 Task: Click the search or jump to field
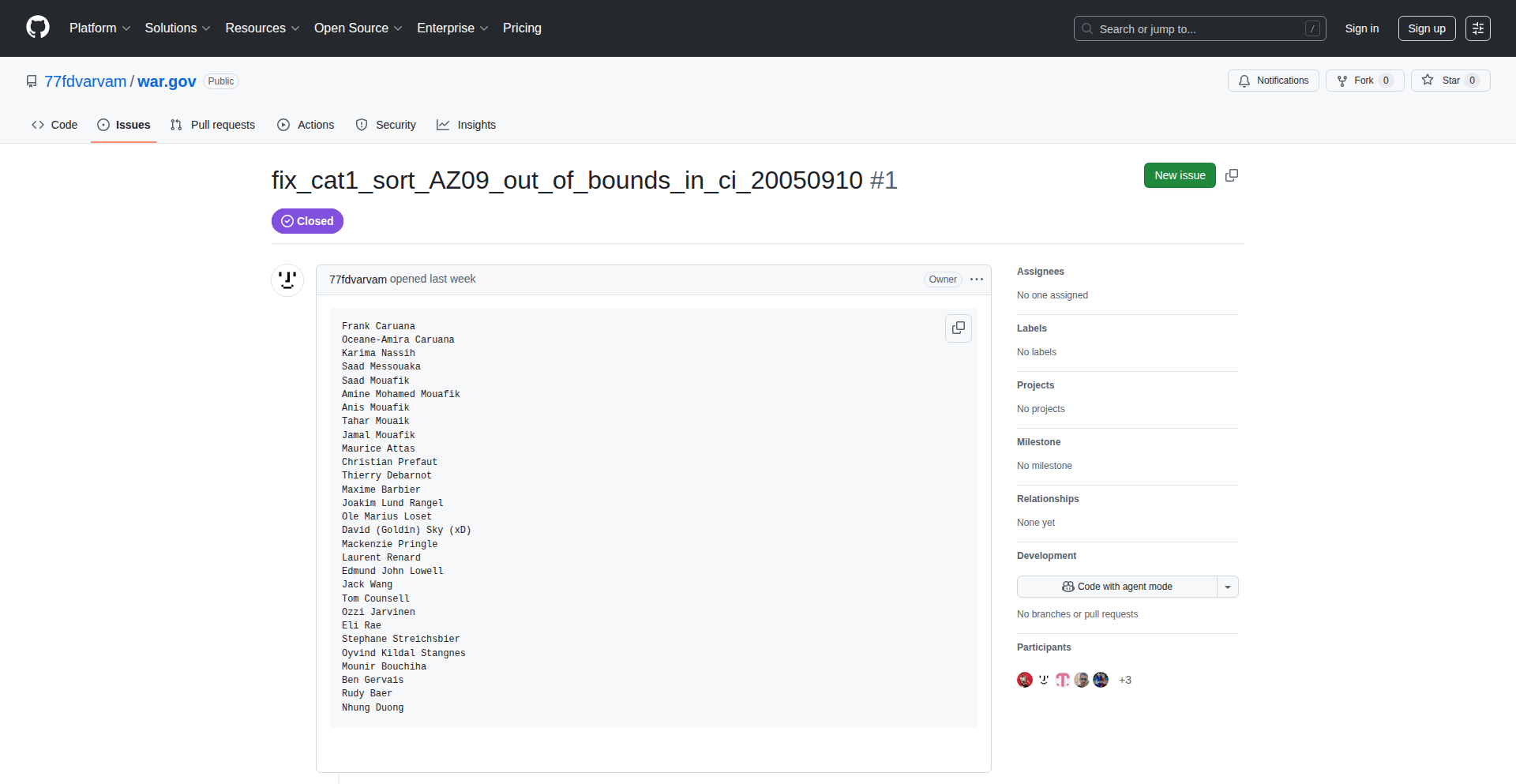point(1199,28)
